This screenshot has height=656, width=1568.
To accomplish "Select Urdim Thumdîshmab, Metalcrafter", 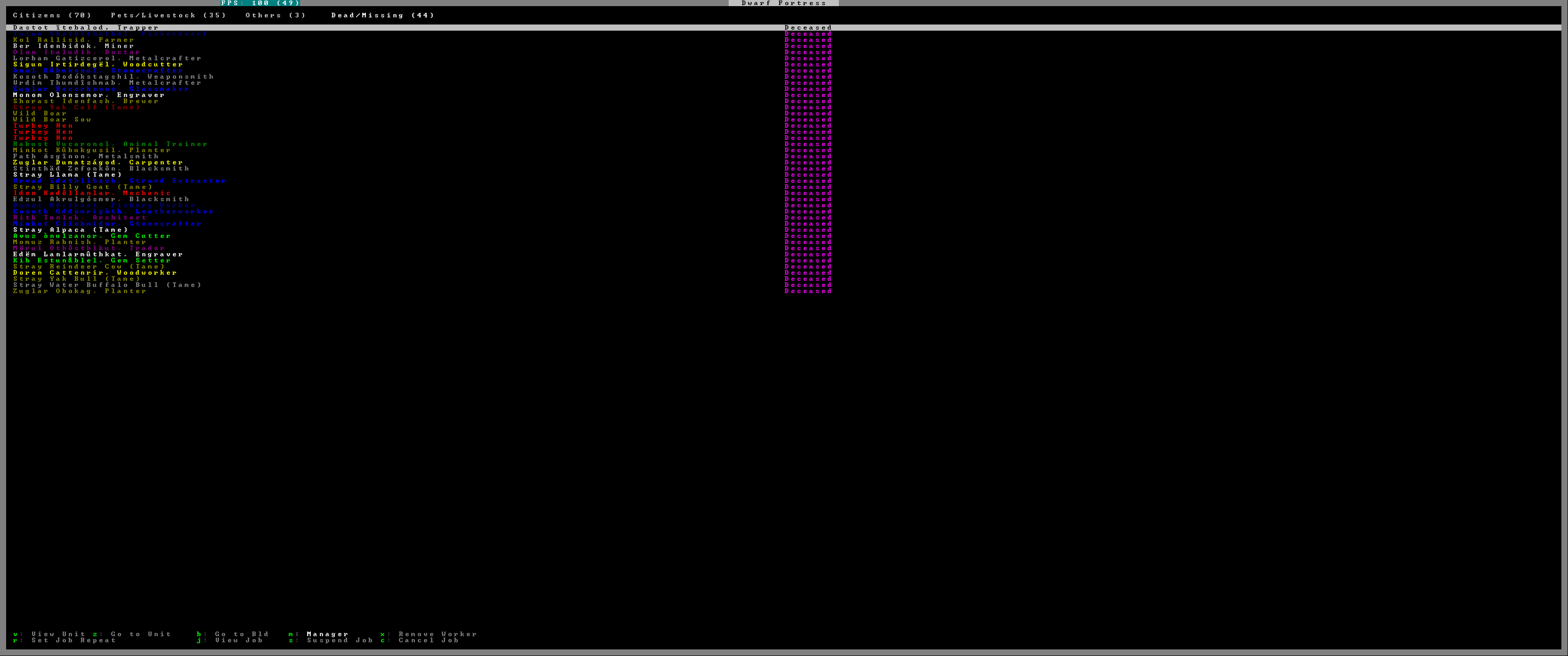I will tap(107, 83).
